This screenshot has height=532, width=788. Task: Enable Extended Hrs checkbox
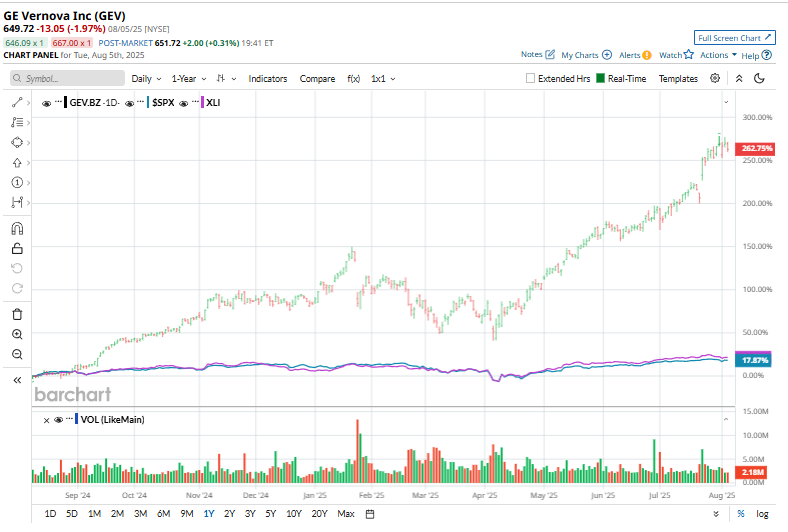530,78
